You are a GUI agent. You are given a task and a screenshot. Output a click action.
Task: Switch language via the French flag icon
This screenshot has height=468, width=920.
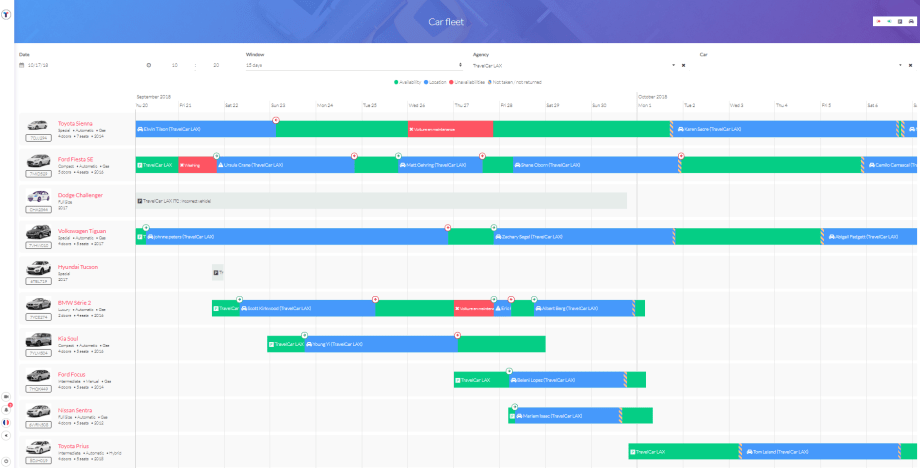pyautogui.click(x=6, y=422)
